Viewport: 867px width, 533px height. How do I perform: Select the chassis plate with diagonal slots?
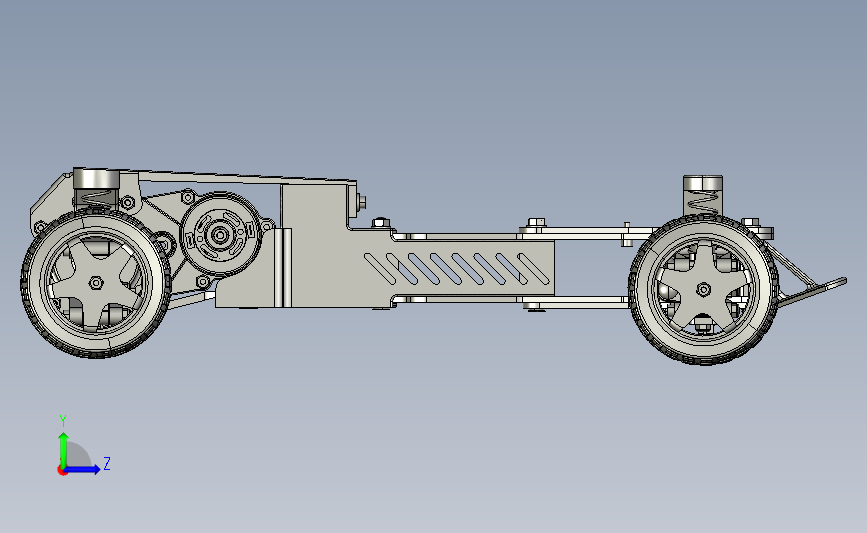click(458, 269)
